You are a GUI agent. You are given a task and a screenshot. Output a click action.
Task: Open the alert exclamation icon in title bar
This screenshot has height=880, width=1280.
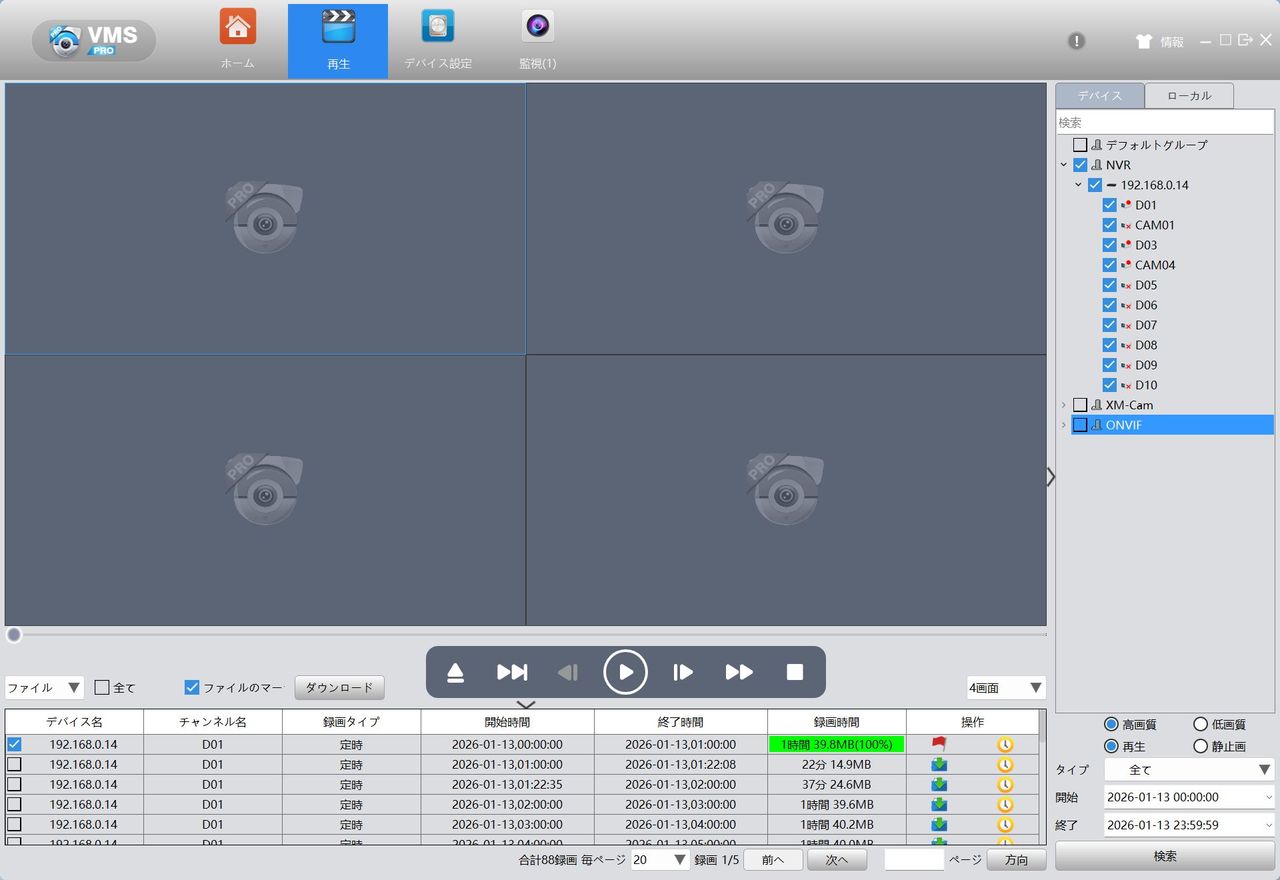[x=1076, y=41]
